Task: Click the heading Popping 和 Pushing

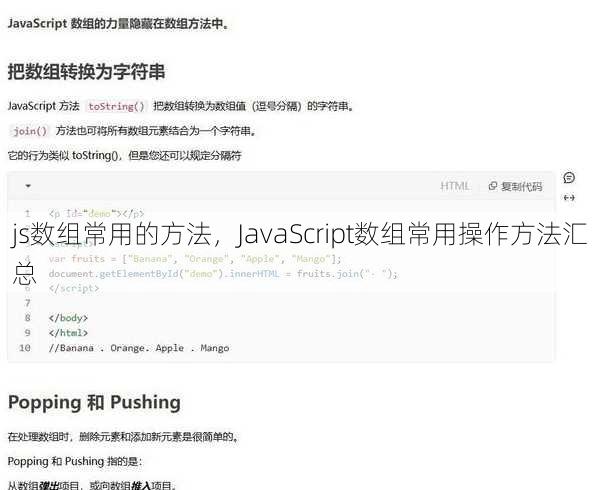Action: [x=94, y=402]
